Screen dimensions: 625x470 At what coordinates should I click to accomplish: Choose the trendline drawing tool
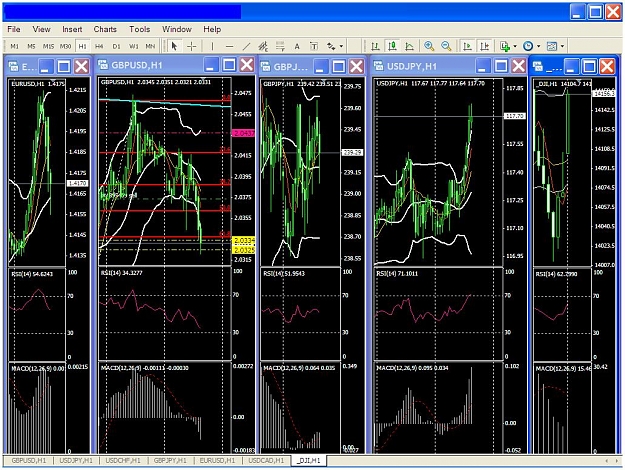pyautogui.click(x=246, y=46)
